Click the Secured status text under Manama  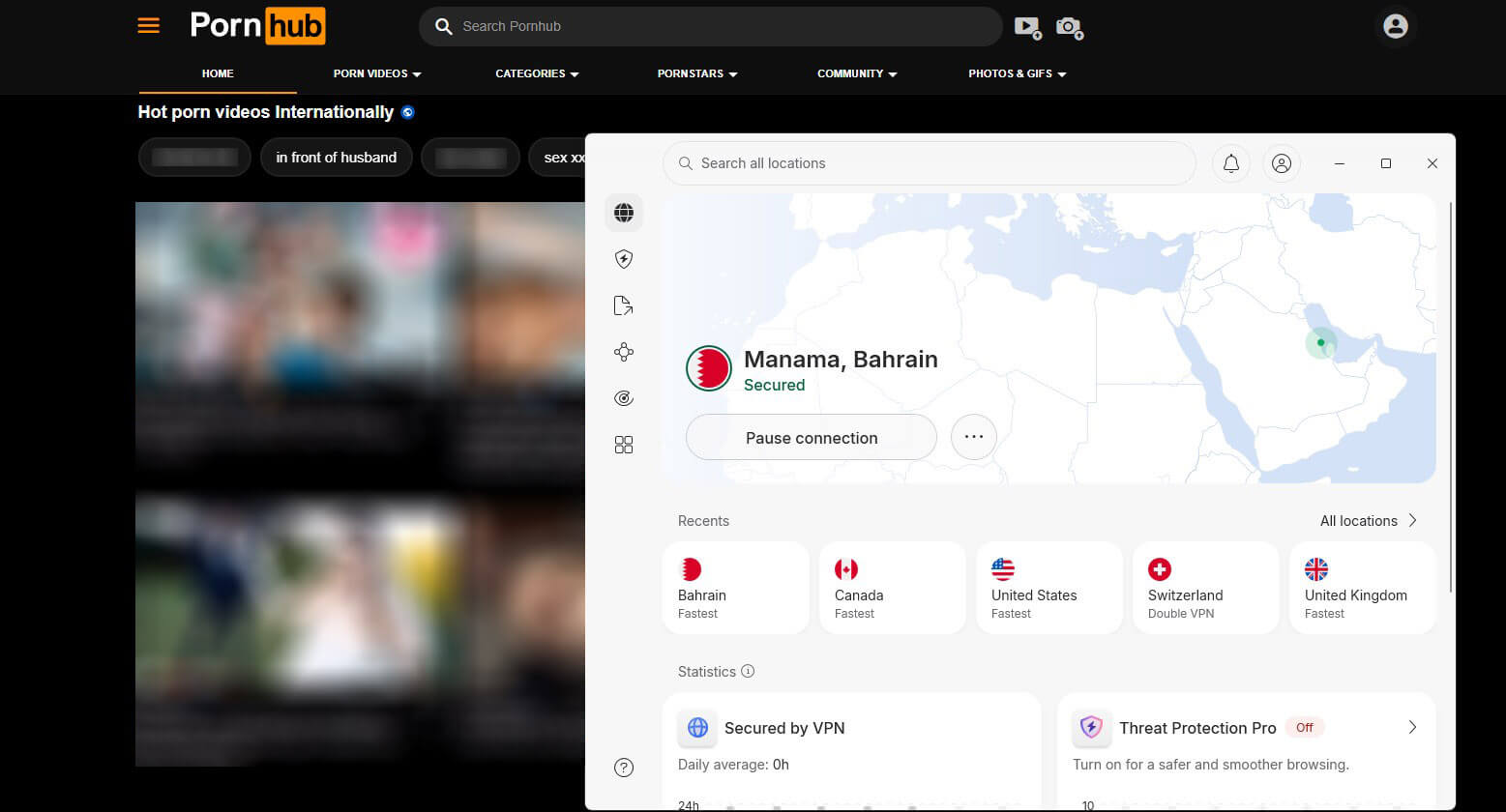pos(774,385)
